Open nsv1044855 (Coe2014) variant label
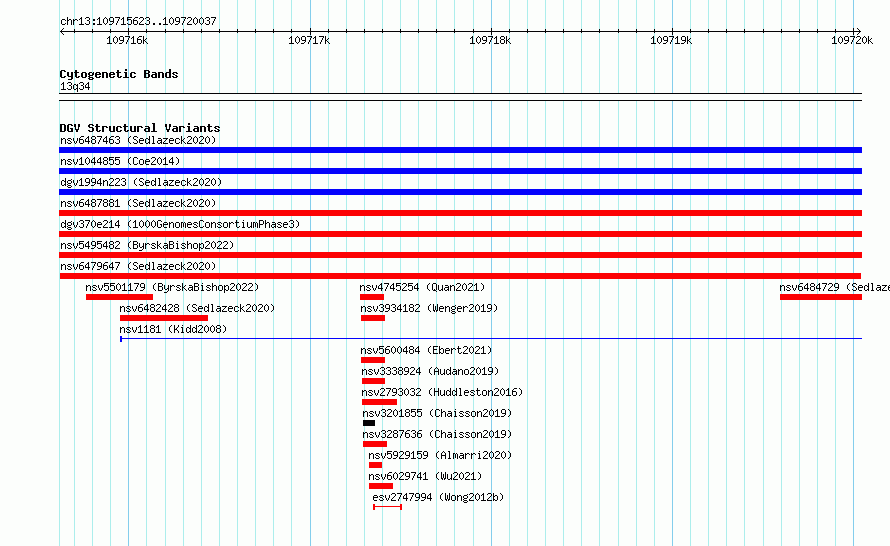The image size is (890, 546). point(120,161)
